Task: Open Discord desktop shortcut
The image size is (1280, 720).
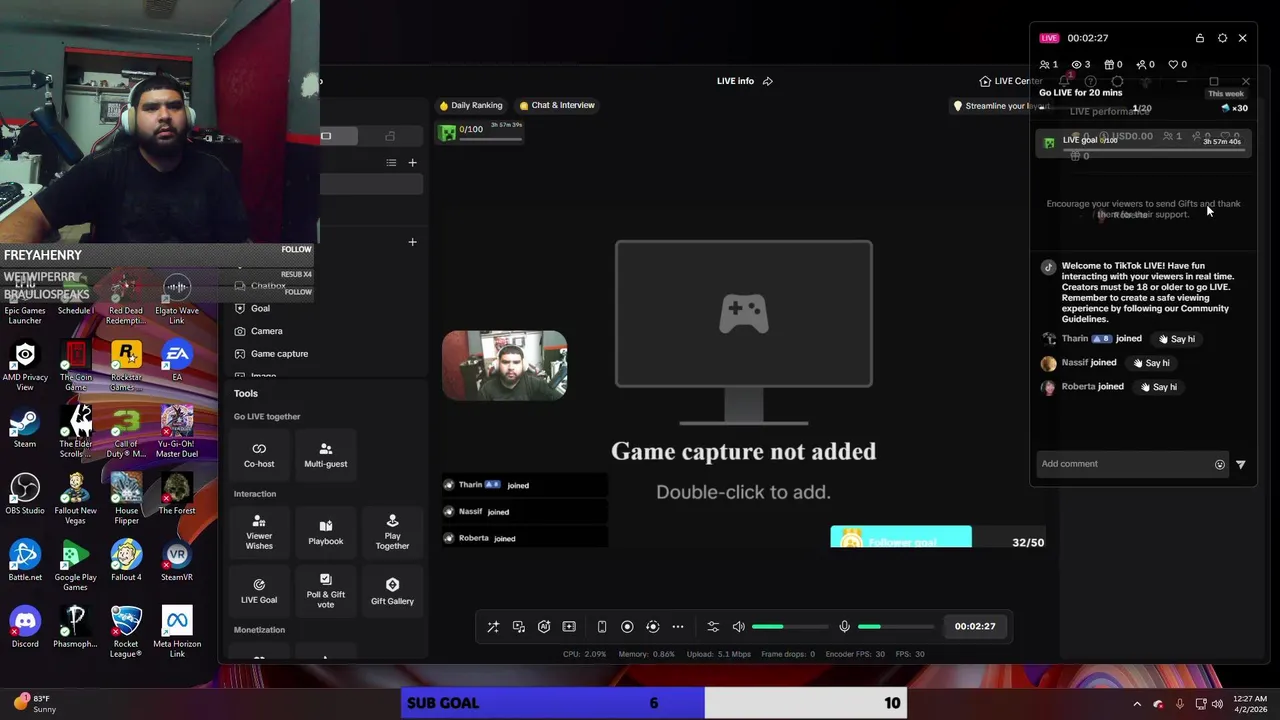Action: [x=25, y=628]
